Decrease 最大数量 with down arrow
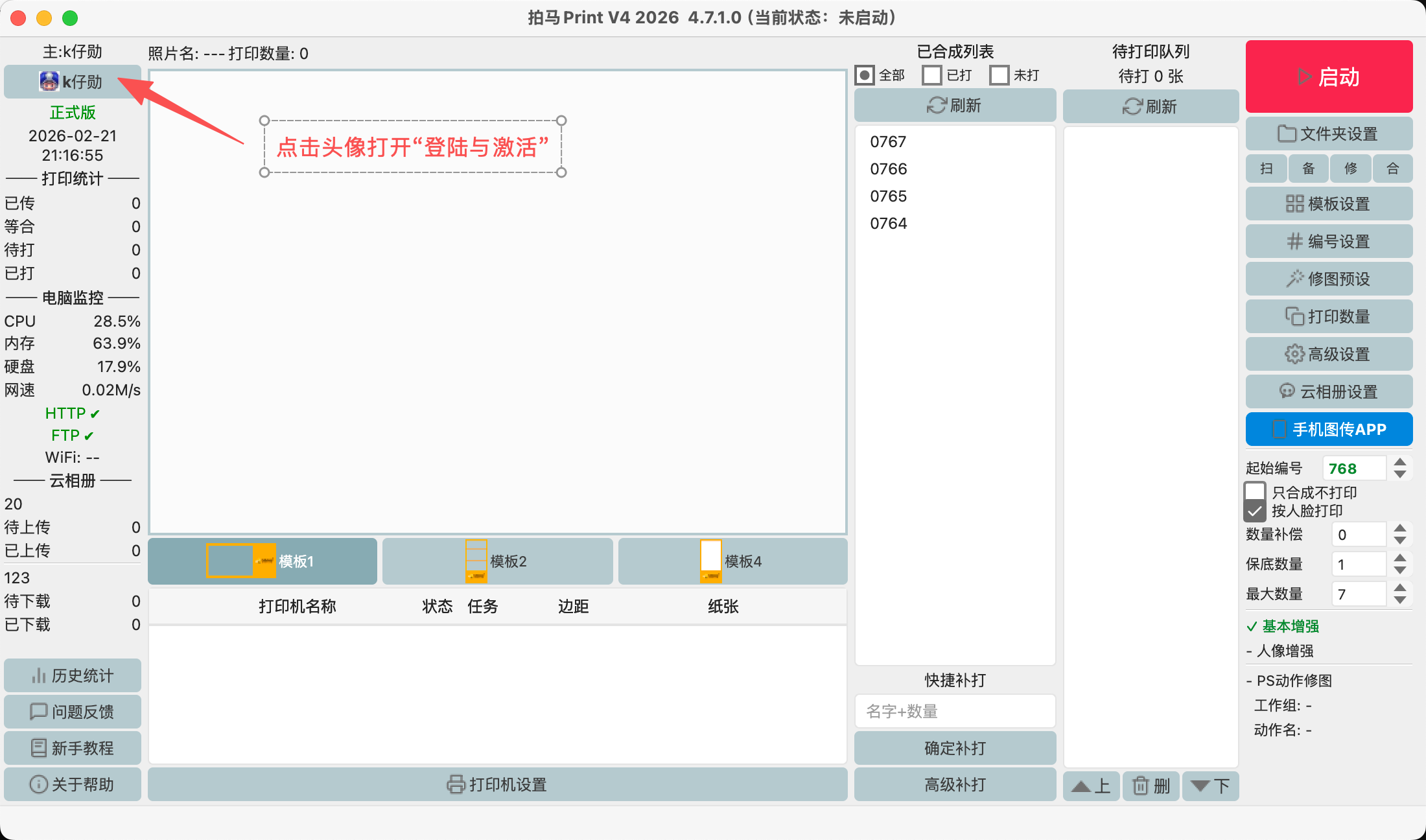Image resolution: width=1426 pixels, height=840 pixels. coord(1400,600)
